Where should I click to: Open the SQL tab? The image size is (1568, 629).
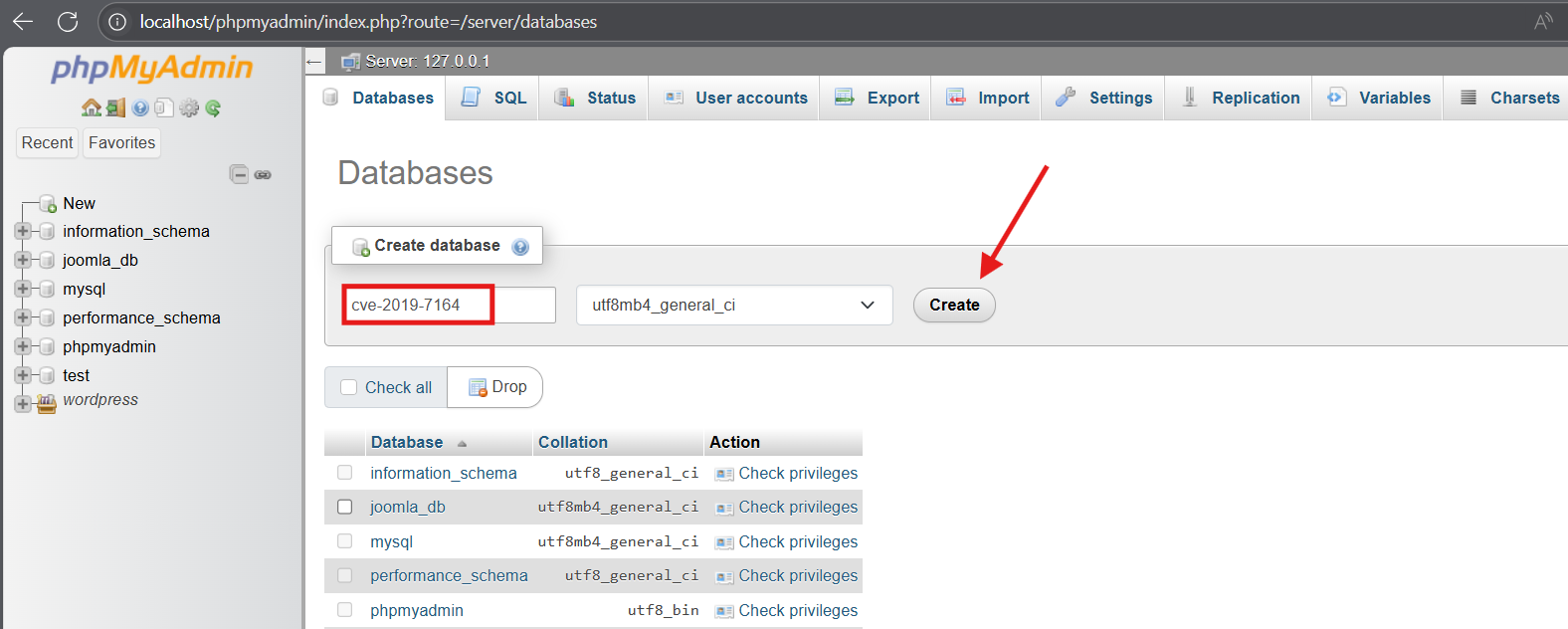pos(492,98)
